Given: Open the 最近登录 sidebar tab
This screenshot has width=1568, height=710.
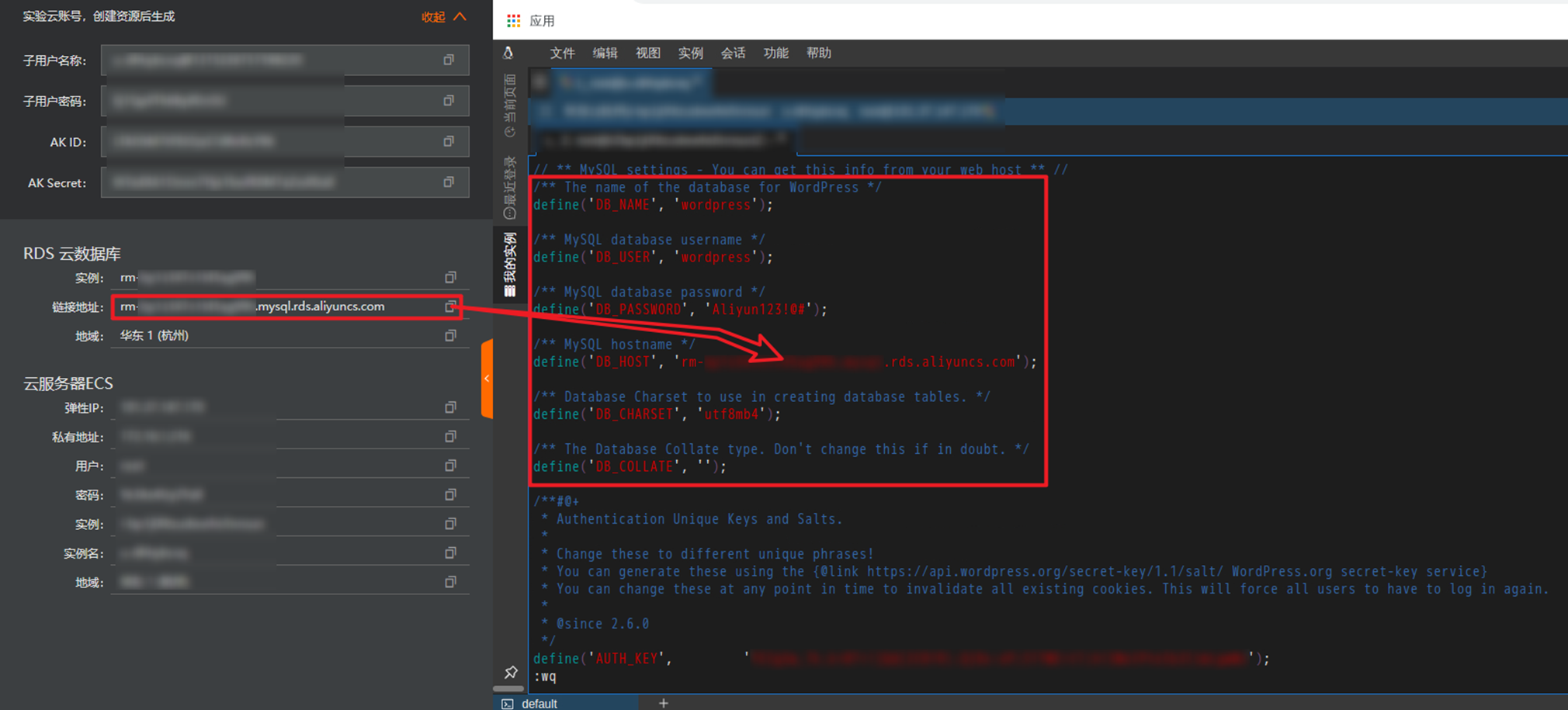Looking at the screenshot, I should tap(509, 187).
